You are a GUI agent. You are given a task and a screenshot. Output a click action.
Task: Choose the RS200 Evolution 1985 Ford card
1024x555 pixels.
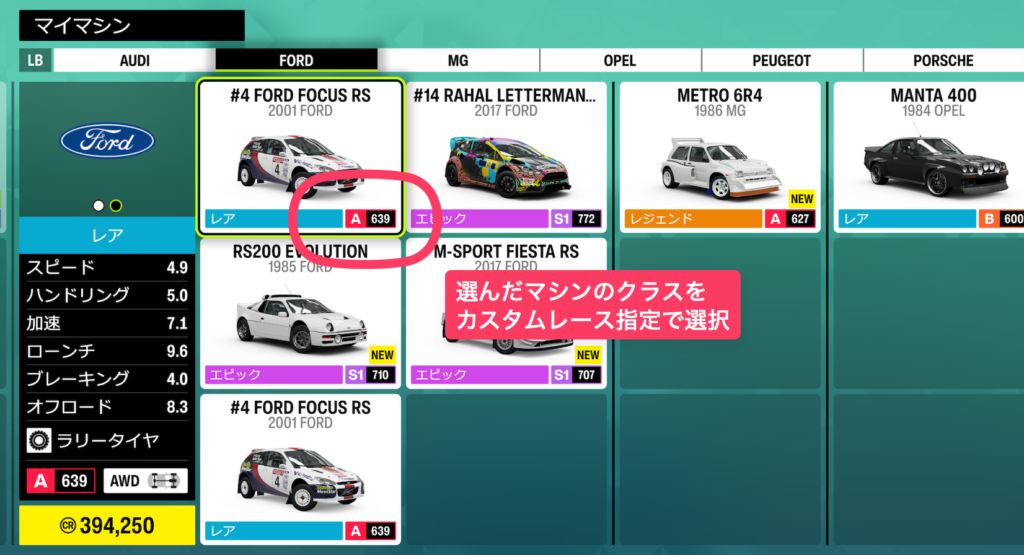pos(300,313)
